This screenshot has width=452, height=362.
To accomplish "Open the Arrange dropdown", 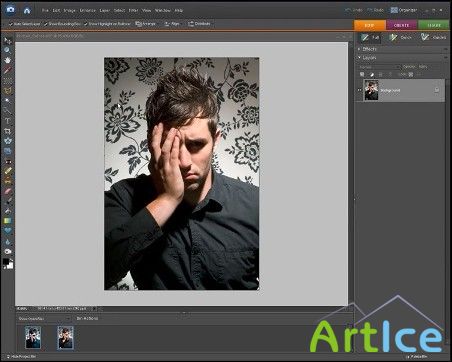I will (x=146, y=24).
